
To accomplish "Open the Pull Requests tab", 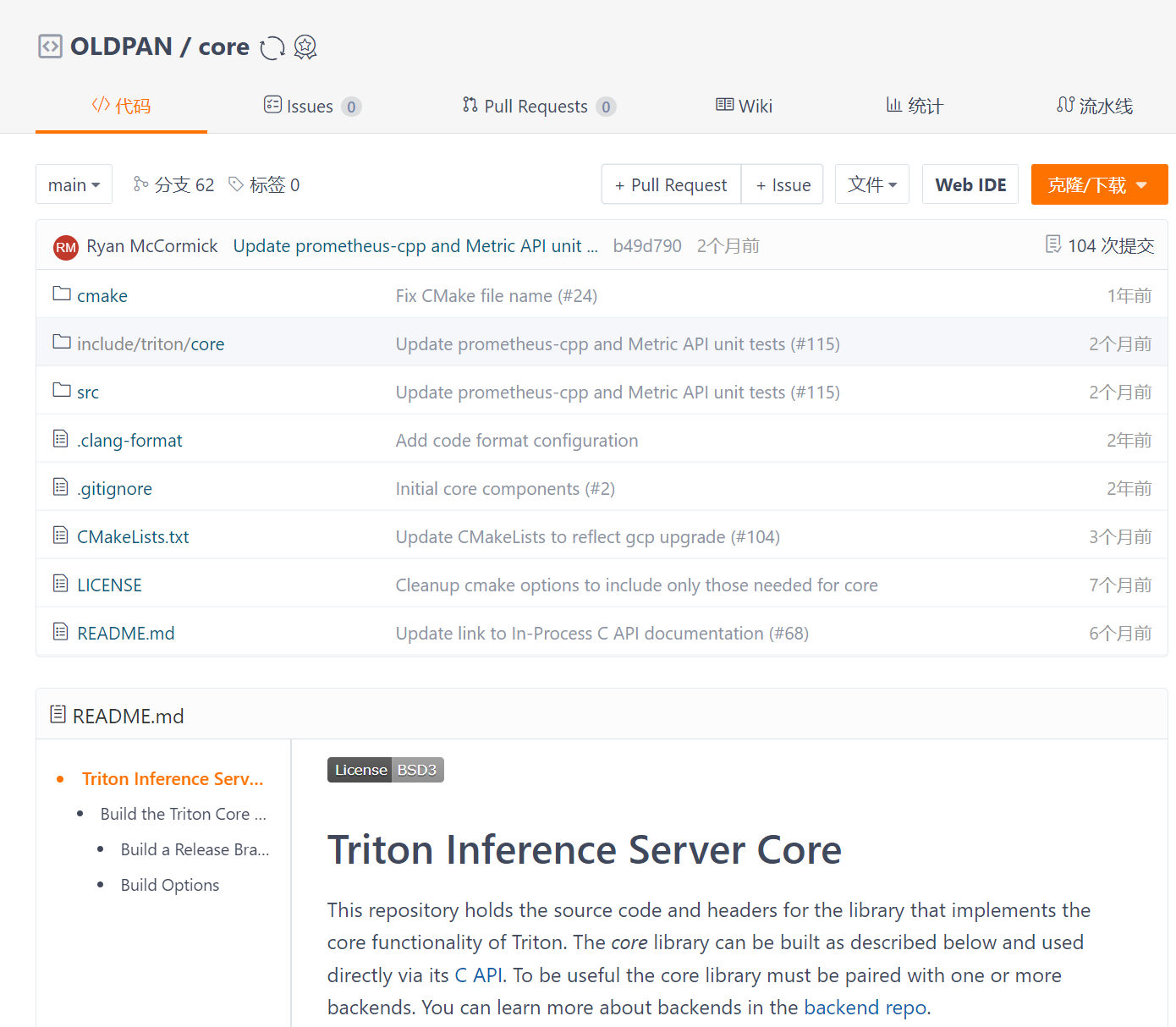I will (539, 106).
